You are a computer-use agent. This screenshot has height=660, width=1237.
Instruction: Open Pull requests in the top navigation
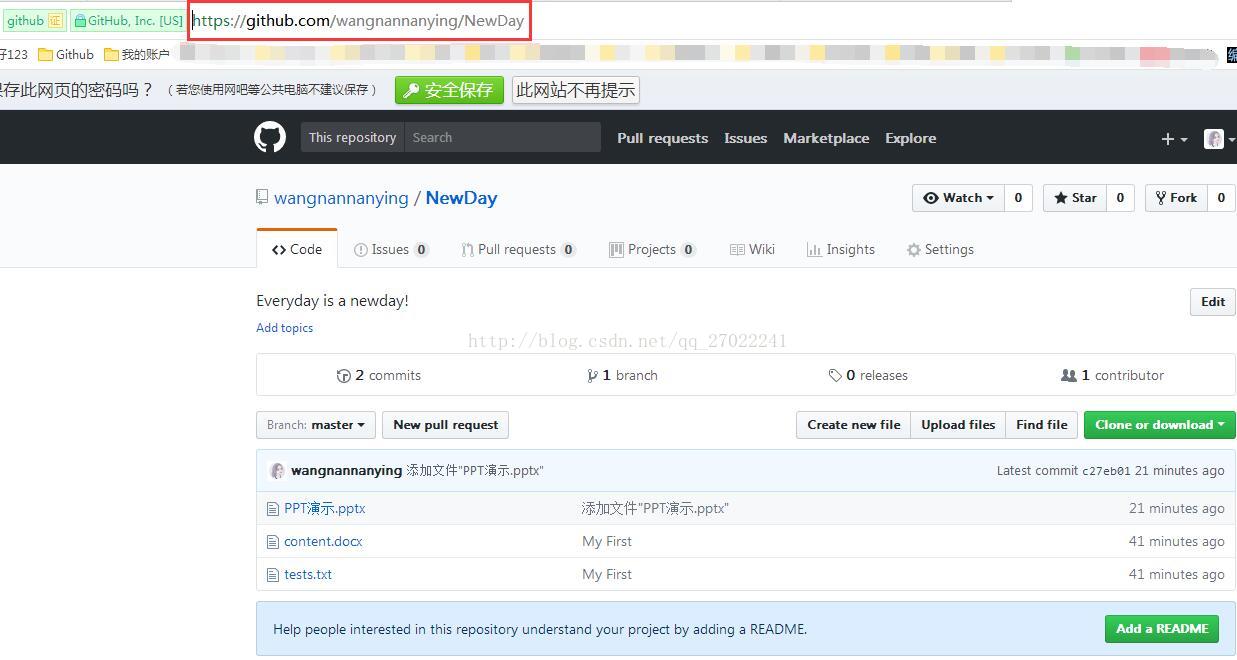point(662,138)
